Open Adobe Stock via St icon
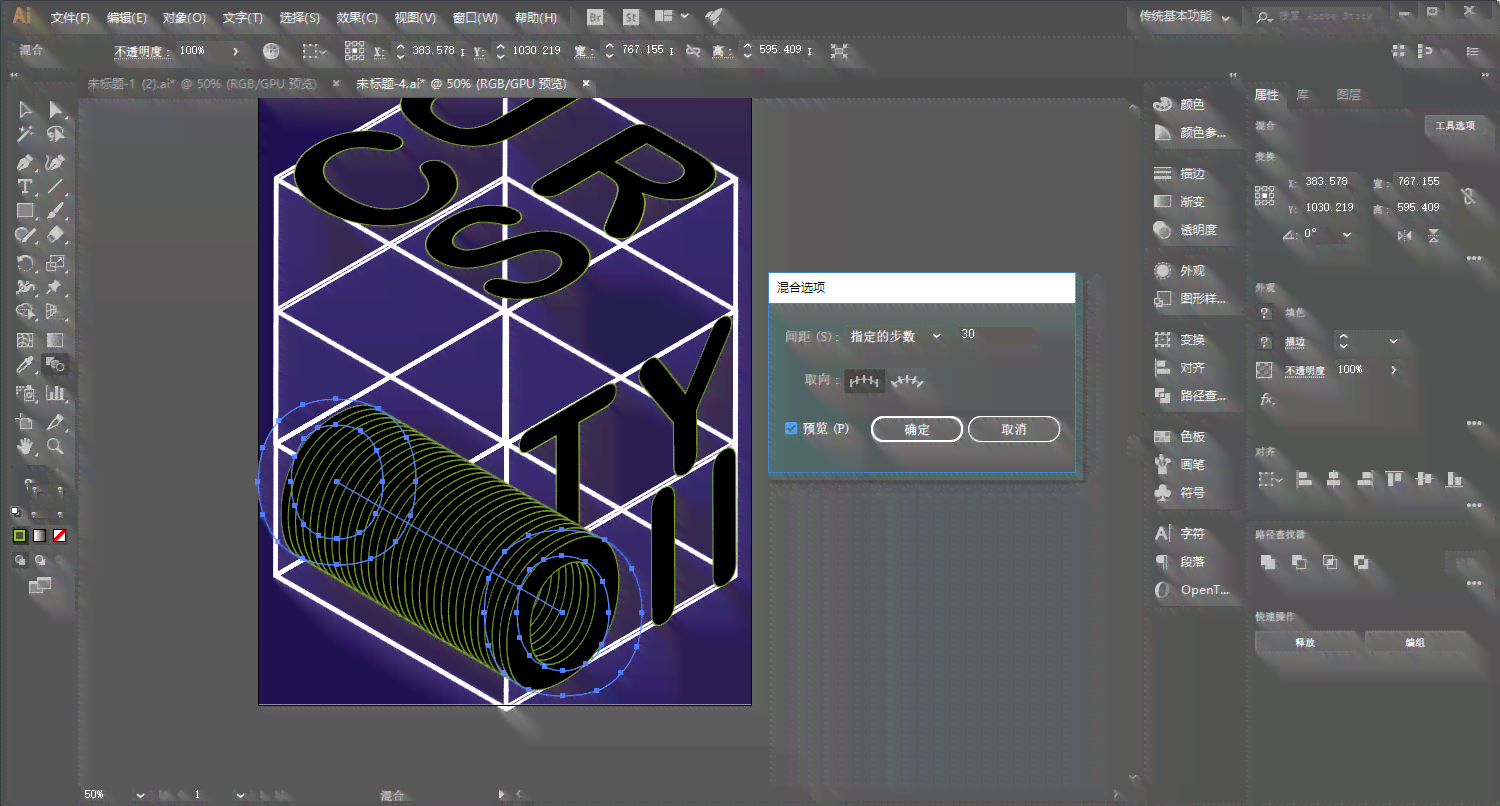This screenshot has height=806, width=1500. 631,17
